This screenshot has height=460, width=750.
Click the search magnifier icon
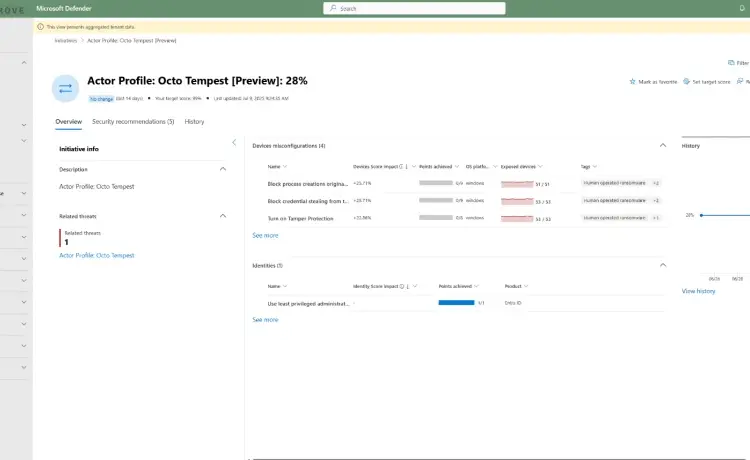click(333, 8)
